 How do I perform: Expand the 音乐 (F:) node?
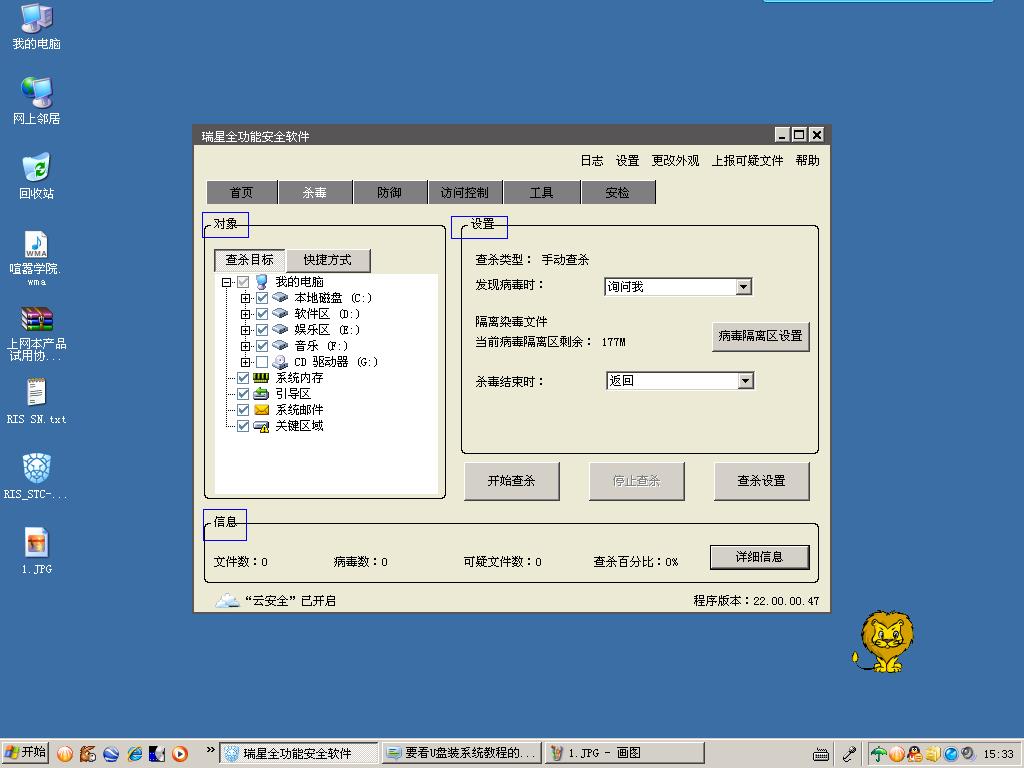coord(245,346)
